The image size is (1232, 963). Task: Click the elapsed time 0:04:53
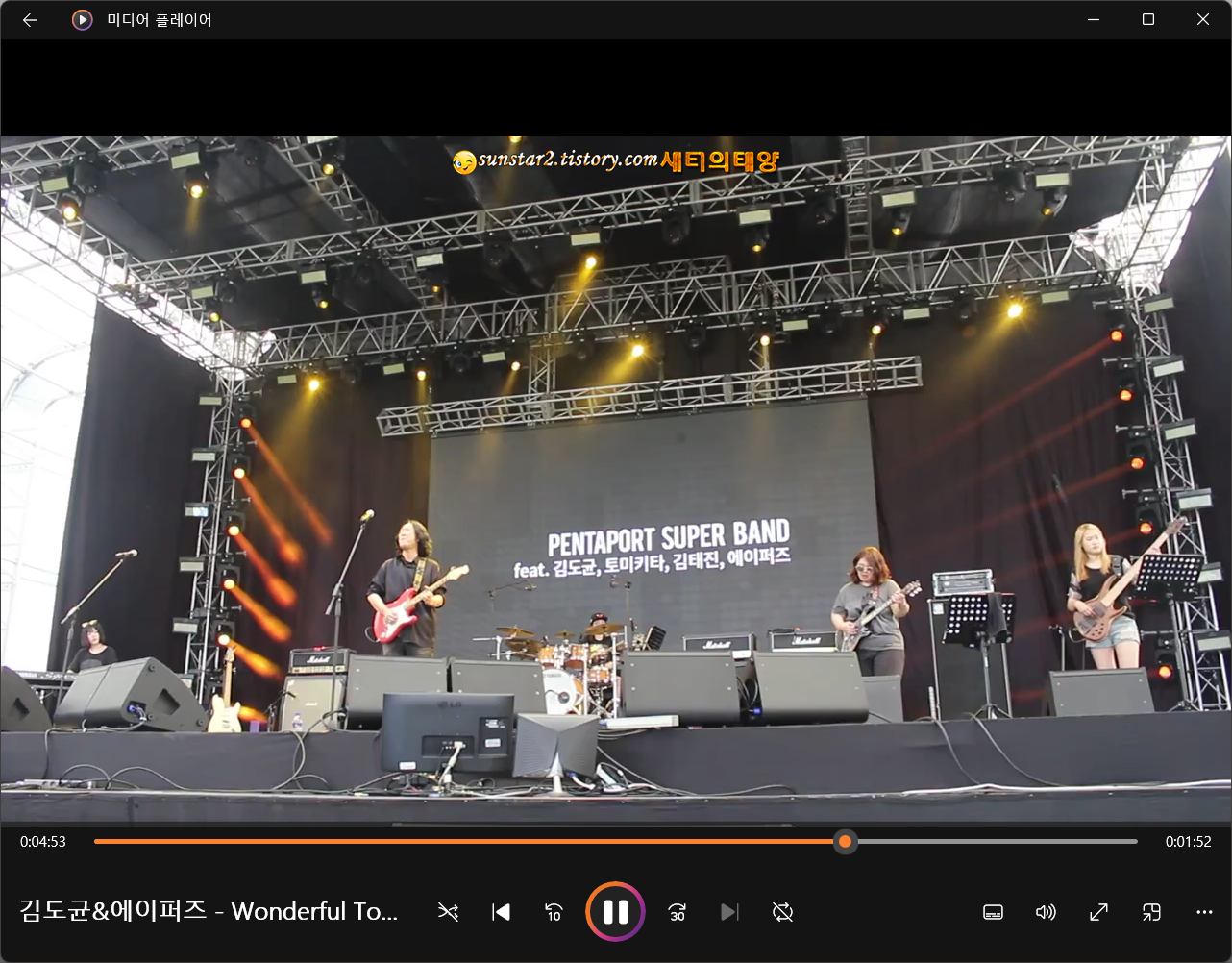(43, 842)
